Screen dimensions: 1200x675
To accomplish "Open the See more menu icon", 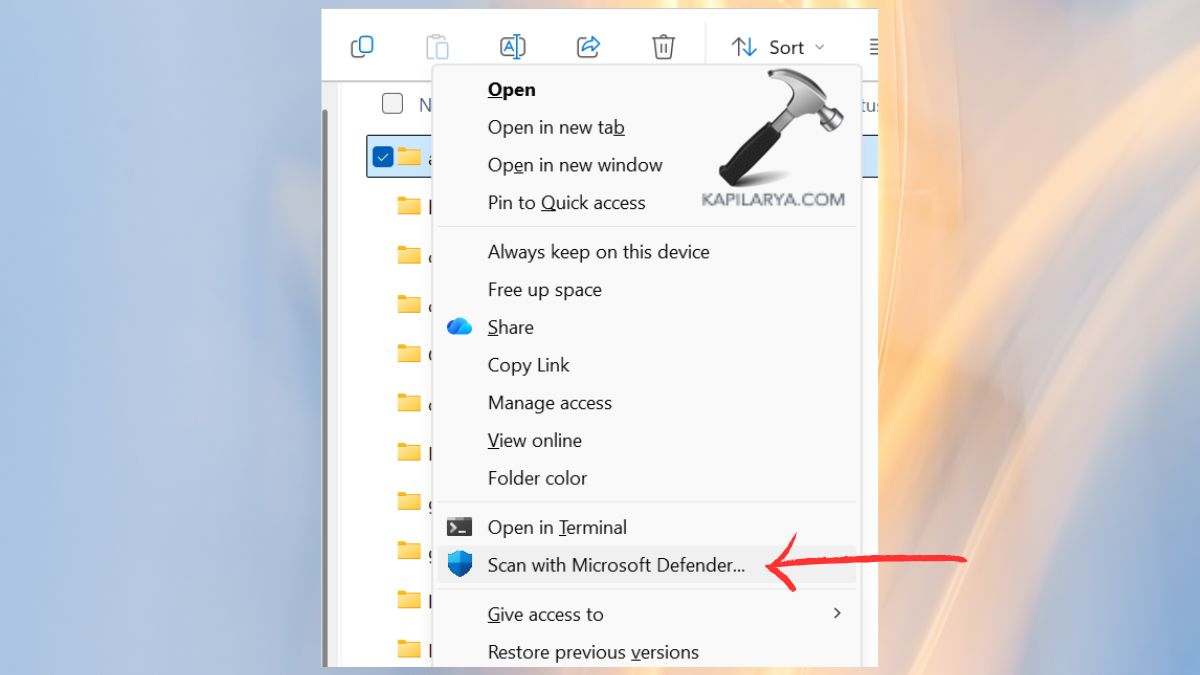I will [872, 46].
